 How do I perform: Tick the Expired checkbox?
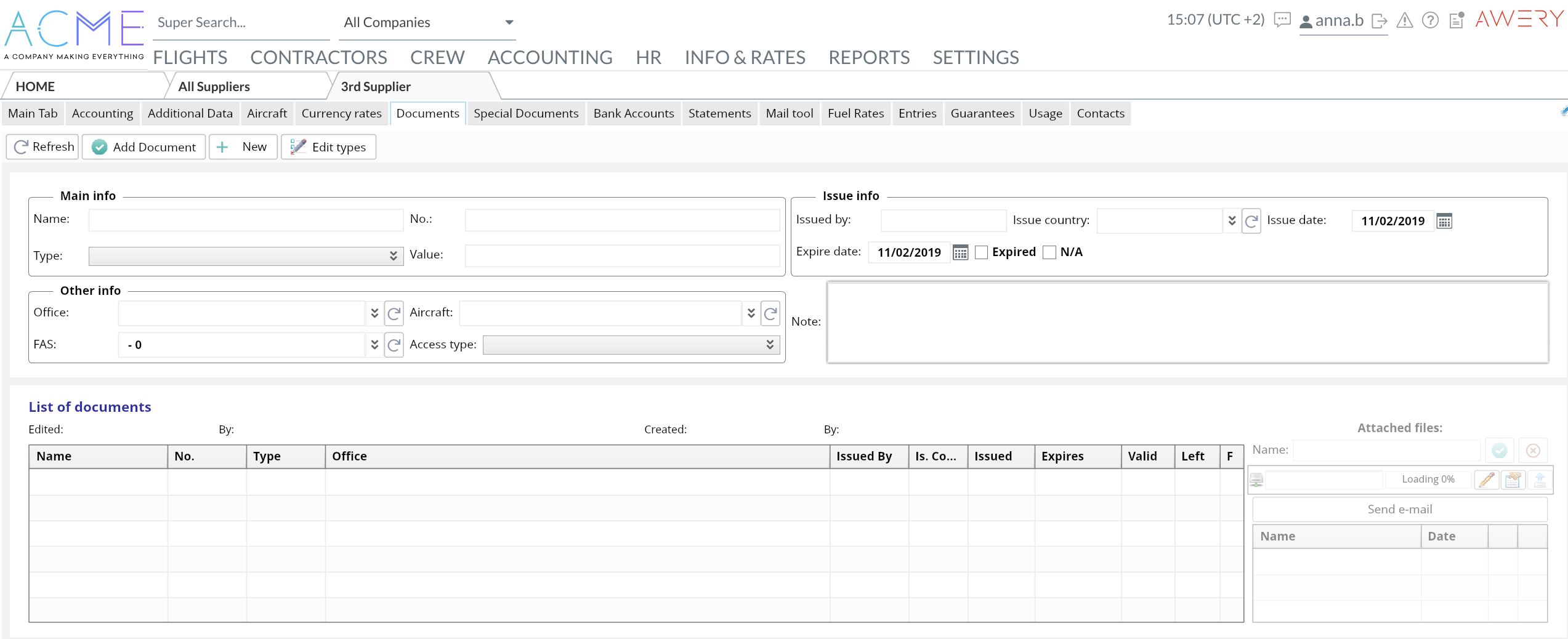coord(982,252)
